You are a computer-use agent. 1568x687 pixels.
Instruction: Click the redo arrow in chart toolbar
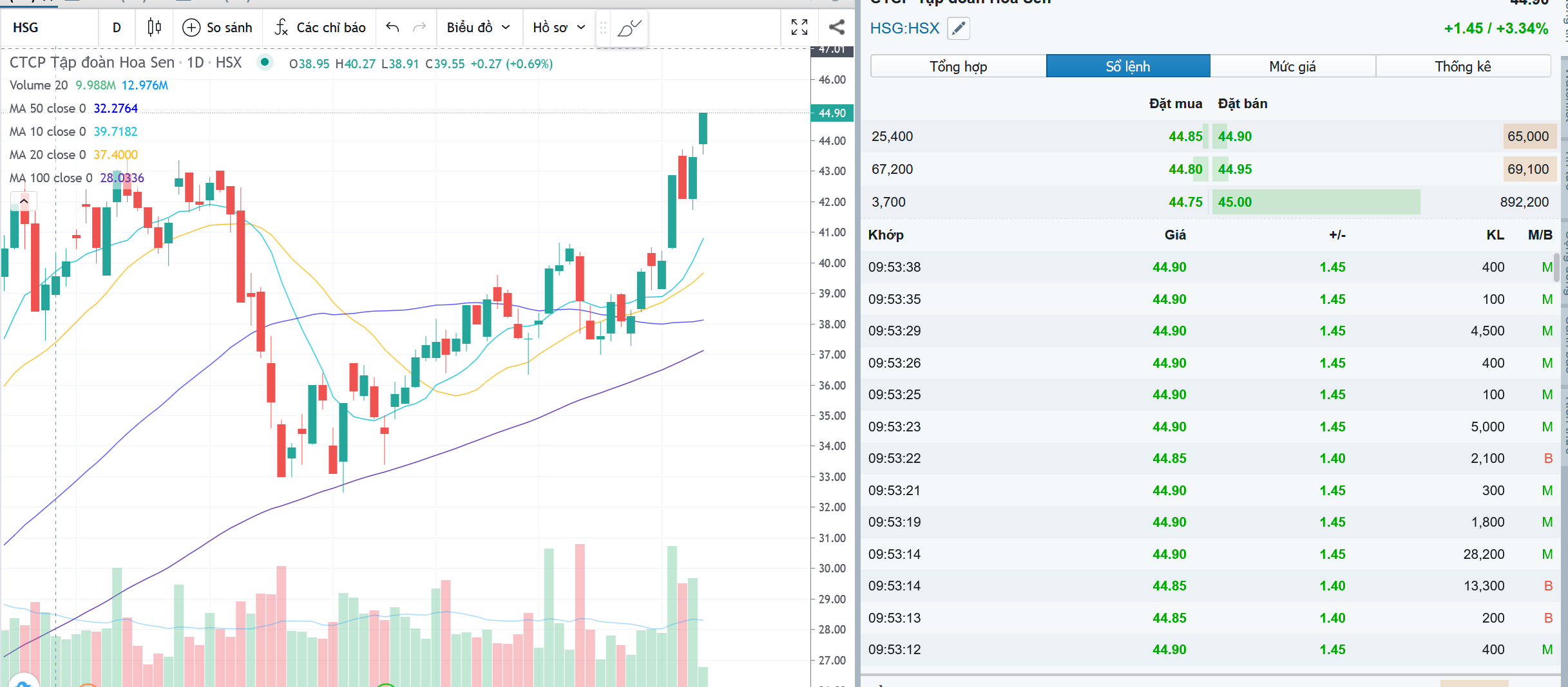tap(419, 27)
